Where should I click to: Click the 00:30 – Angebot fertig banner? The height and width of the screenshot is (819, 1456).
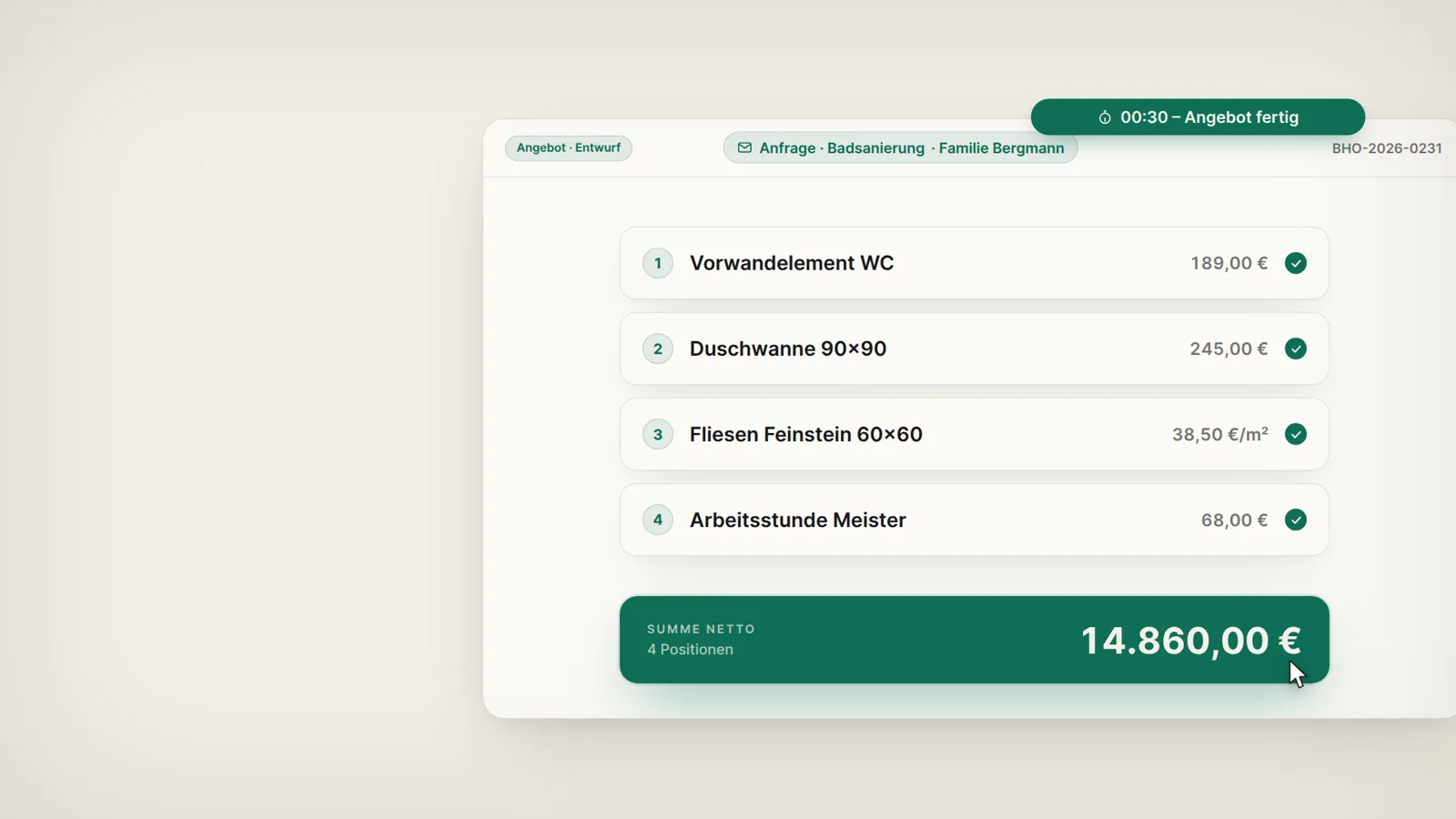[1198, 116]
